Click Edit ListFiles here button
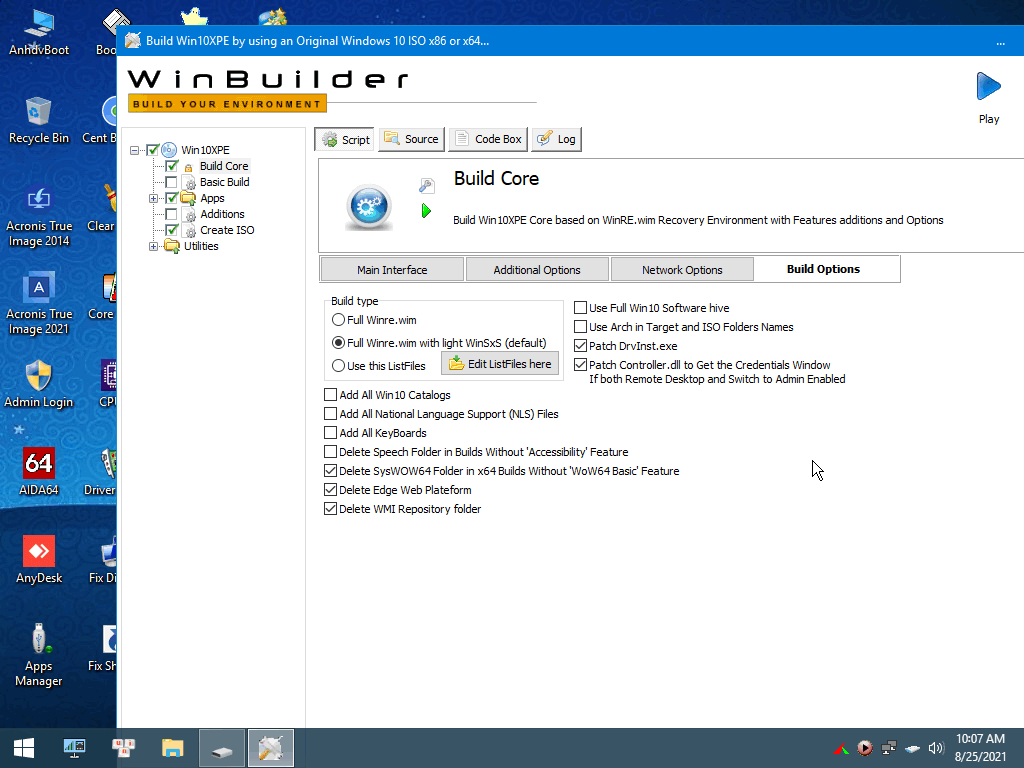1024x768 pixels. [500, 364]
